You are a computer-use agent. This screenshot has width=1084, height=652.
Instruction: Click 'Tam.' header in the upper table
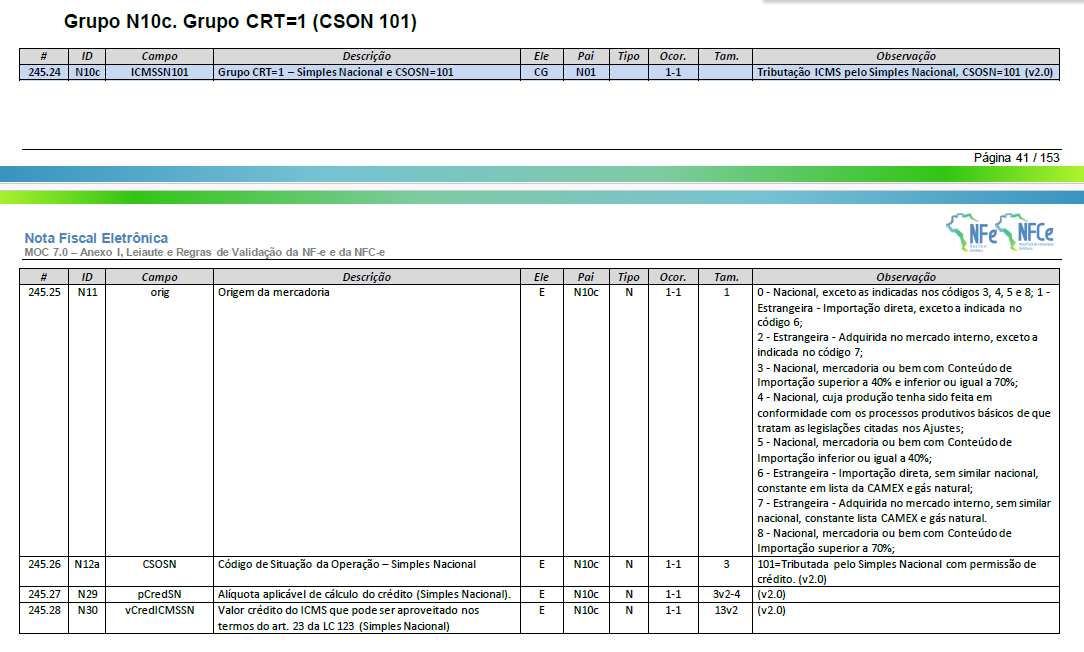coord(726,56)
